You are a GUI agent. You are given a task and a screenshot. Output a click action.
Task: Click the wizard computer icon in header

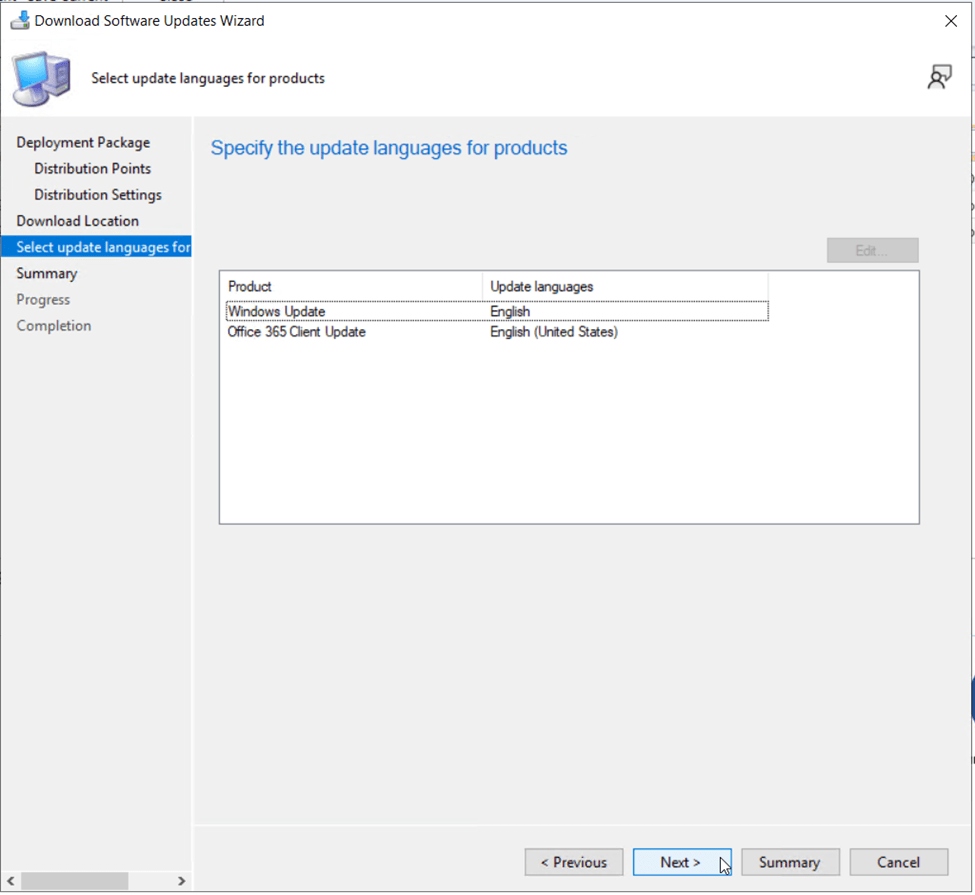[42, 79]
